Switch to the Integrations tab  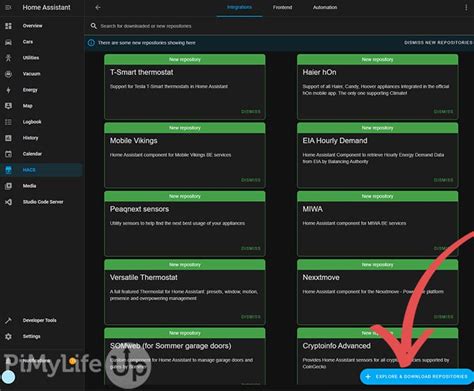pyautogui.click(x=239, y=7)
